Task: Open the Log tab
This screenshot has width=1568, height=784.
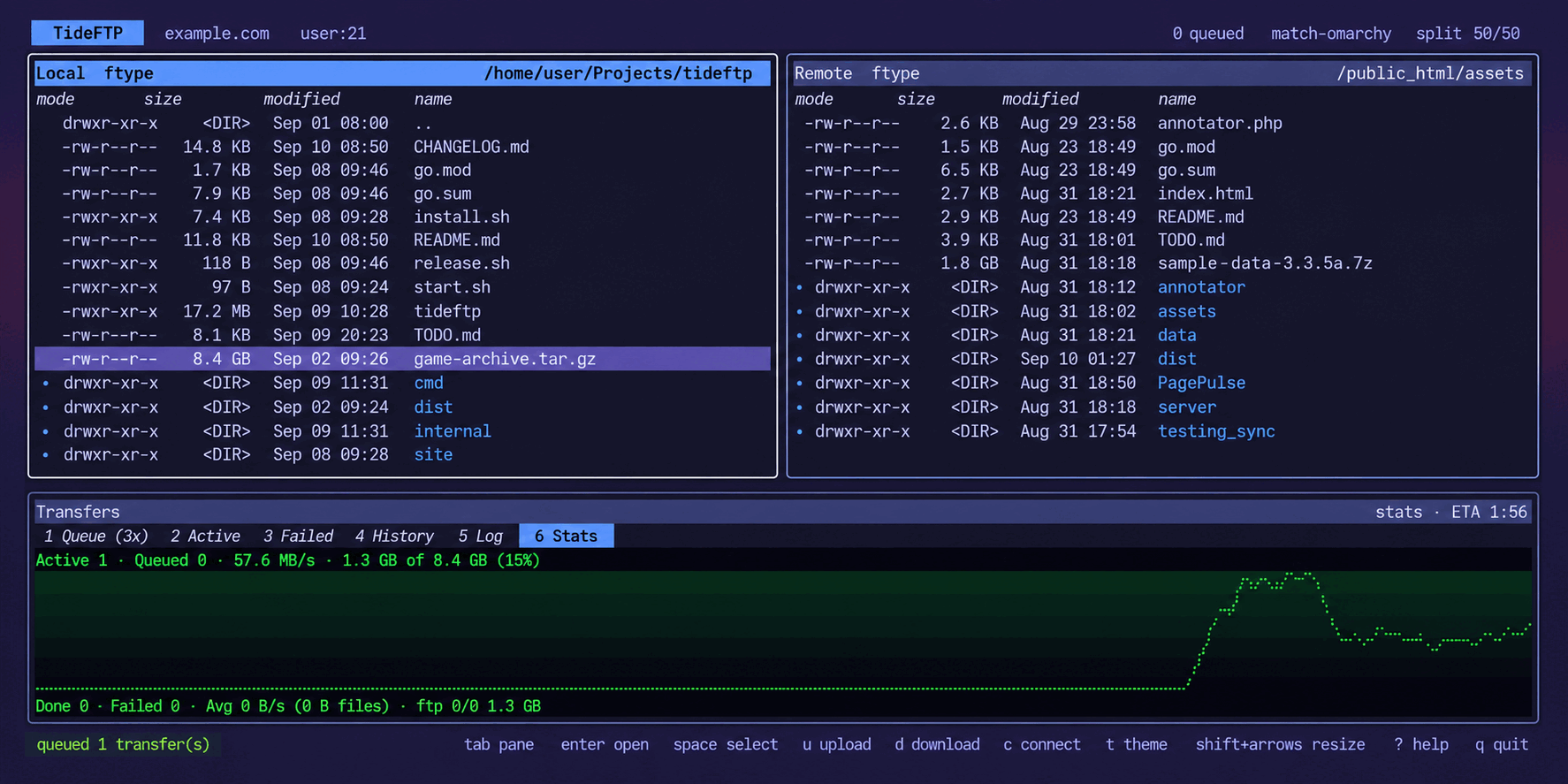Action: [x=480, y=536]
